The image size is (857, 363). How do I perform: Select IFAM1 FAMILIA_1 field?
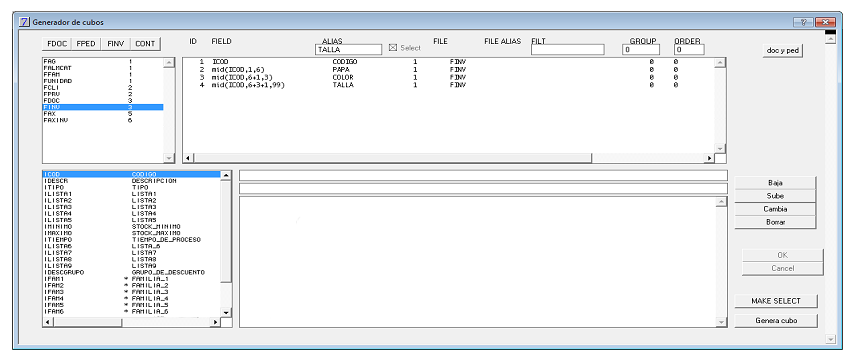pyautogui.click(x=131, y=279)
